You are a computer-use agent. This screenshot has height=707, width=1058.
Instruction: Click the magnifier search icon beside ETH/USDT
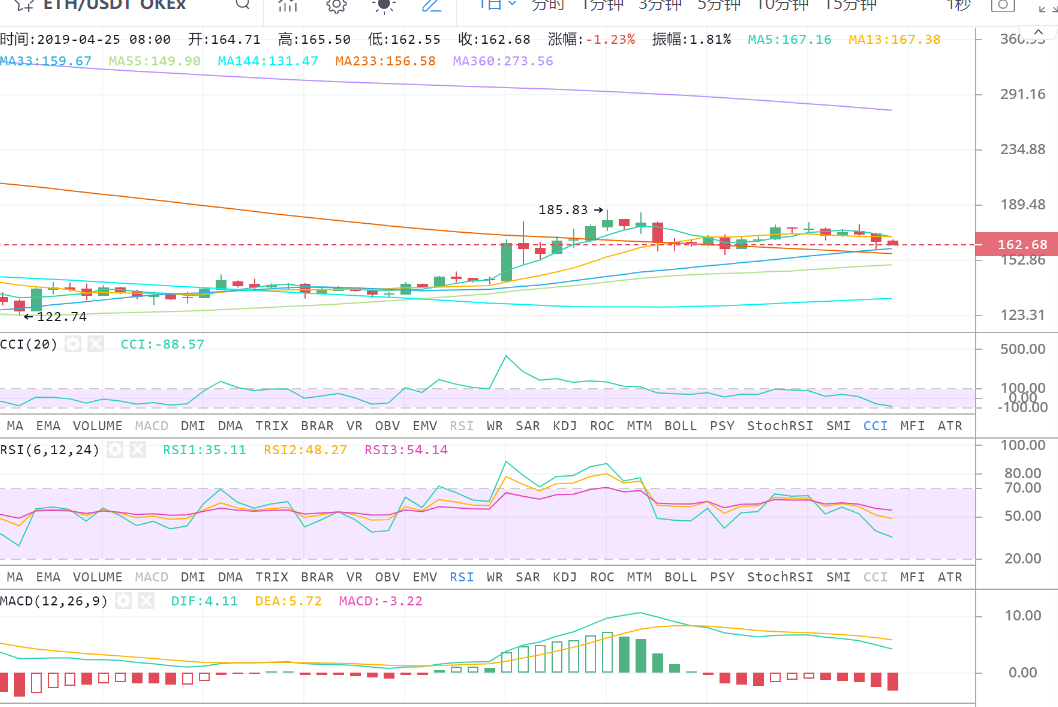[243, 4]
